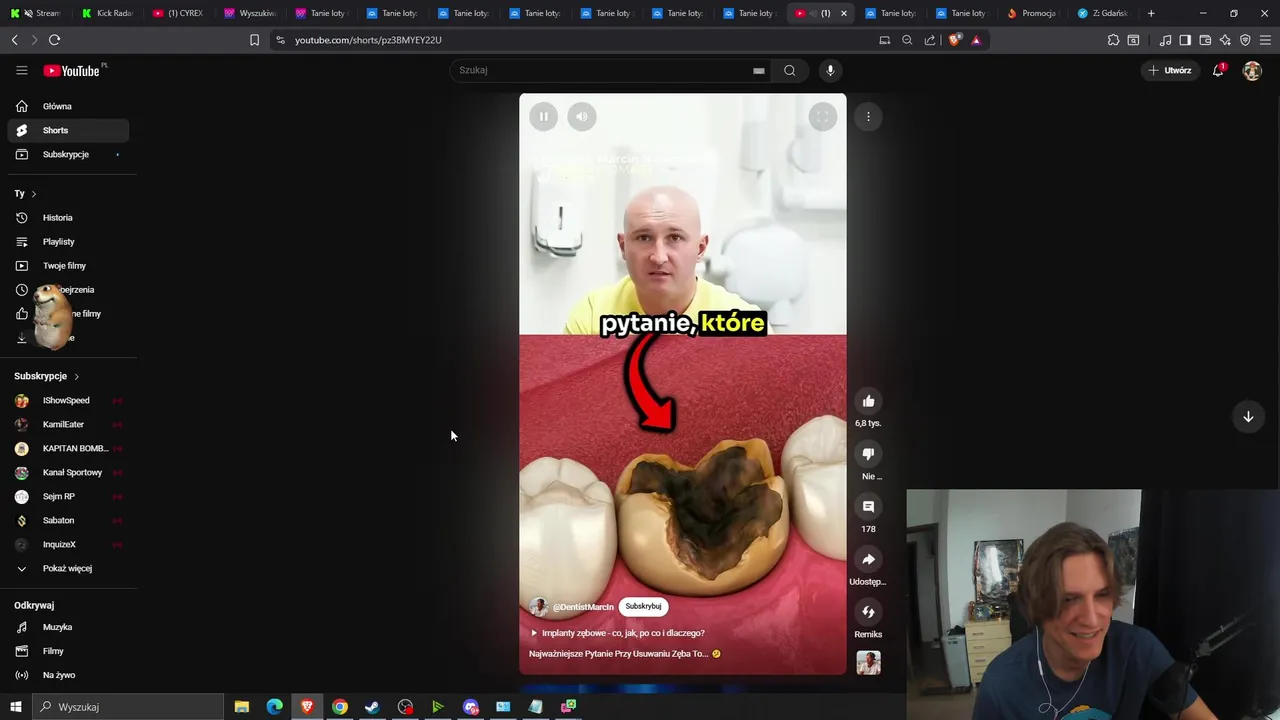
Task: Open Playlisty in sidebar
Action: click(68, 241)
